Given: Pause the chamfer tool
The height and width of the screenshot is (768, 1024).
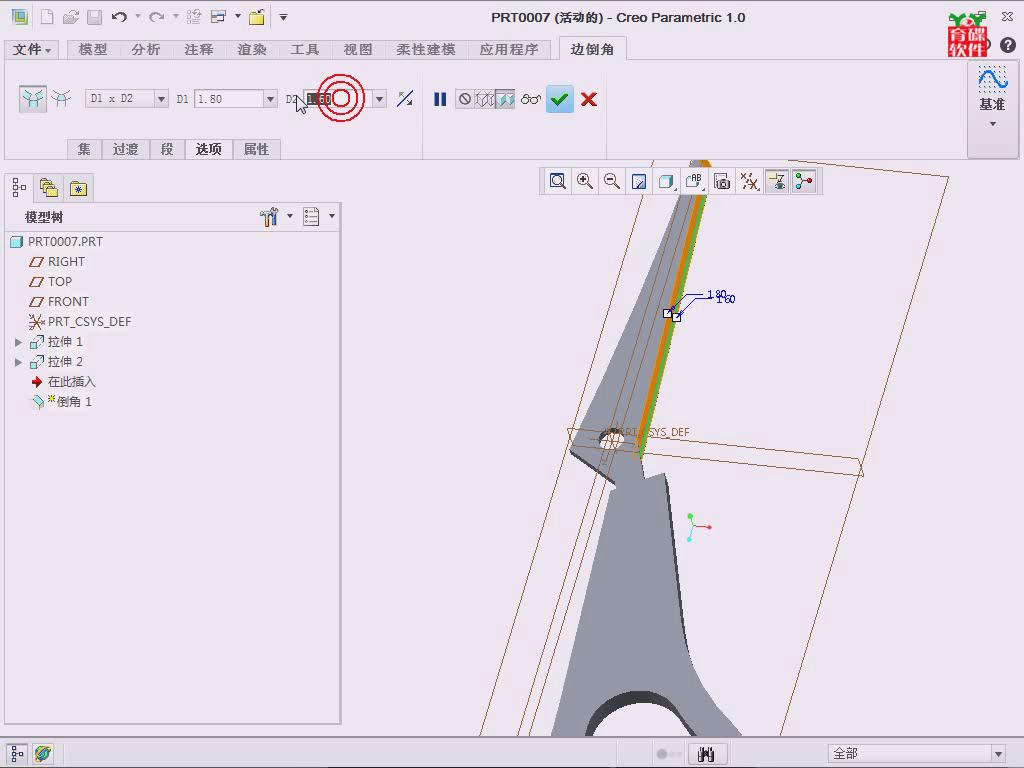Looking at the screenshot, I should pos(440,99).
